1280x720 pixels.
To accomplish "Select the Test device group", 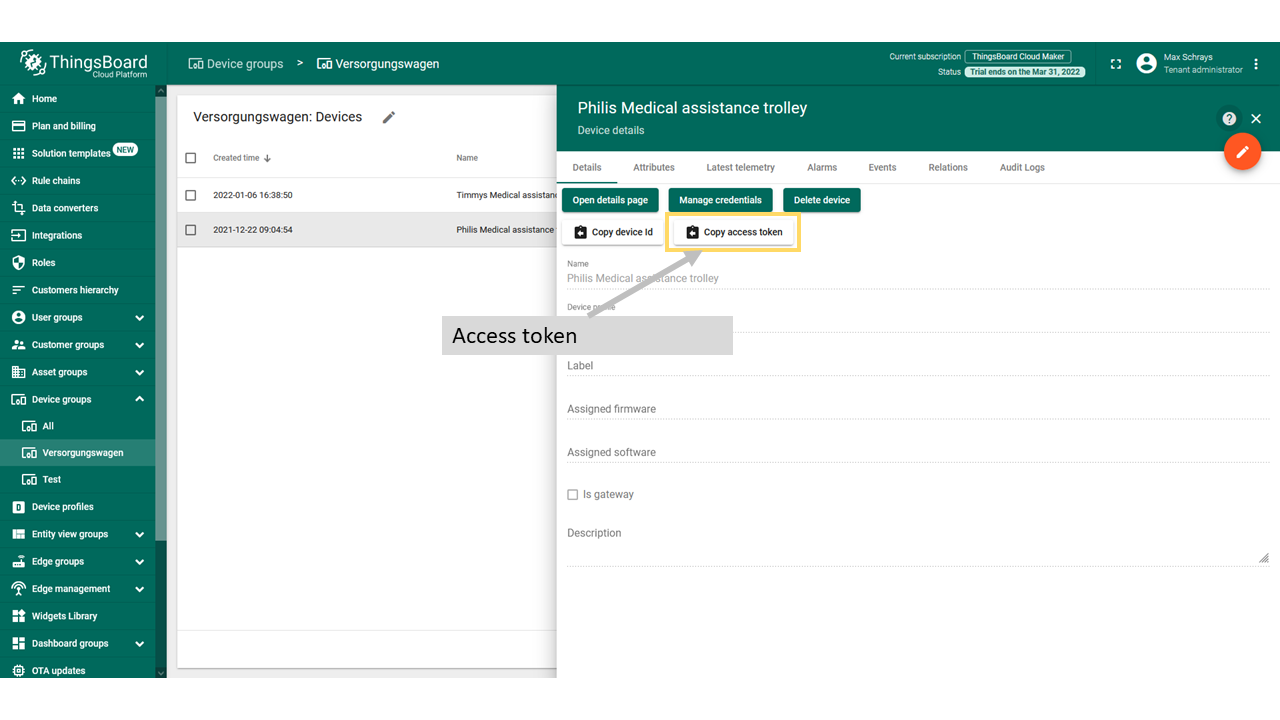I will (78, 480).
